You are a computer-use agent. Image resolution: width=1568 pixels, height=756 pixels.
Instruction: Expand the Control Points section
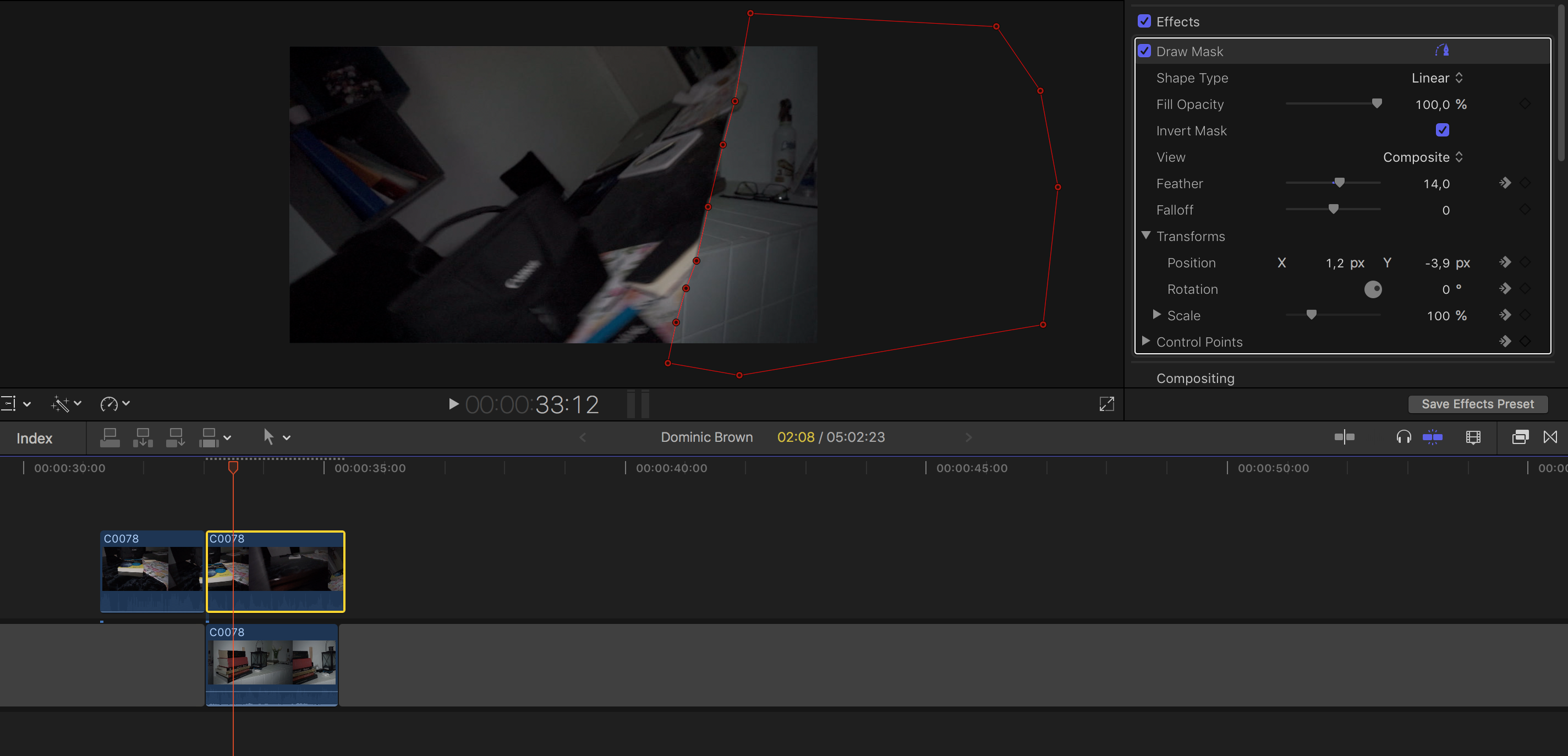tap(1145, 342)
